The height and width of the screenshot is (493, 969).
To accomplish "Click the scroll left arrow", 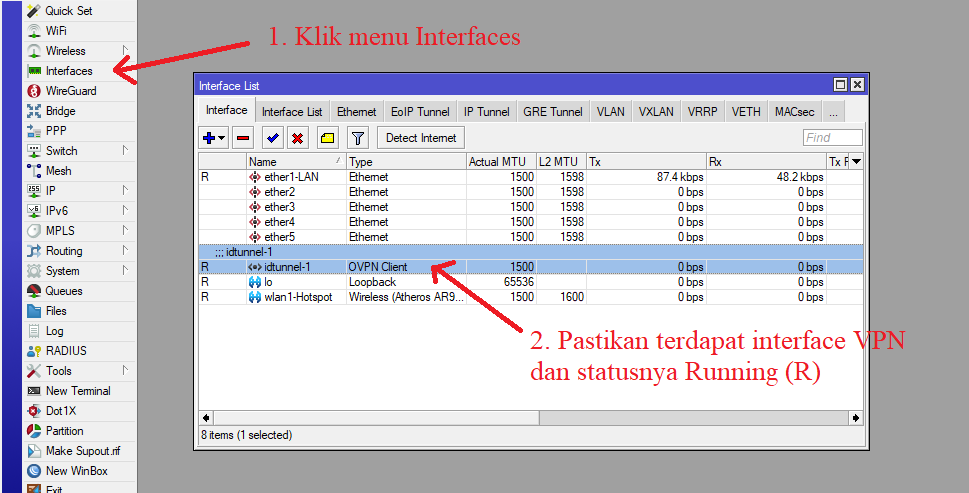I will click(x=206, y=418).
